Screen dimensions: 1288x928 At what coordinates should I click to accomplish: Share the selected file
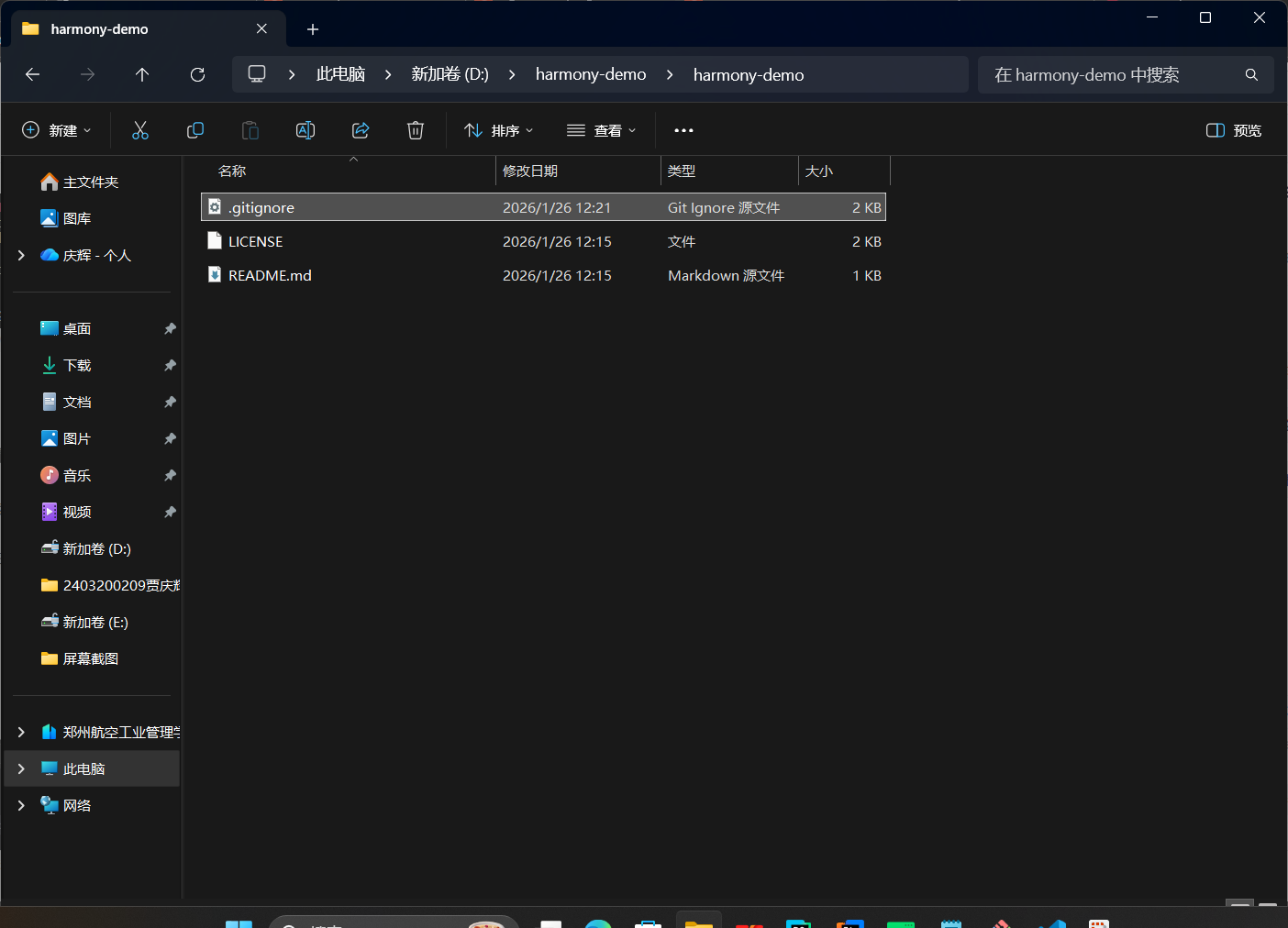(x=361, y=130)
